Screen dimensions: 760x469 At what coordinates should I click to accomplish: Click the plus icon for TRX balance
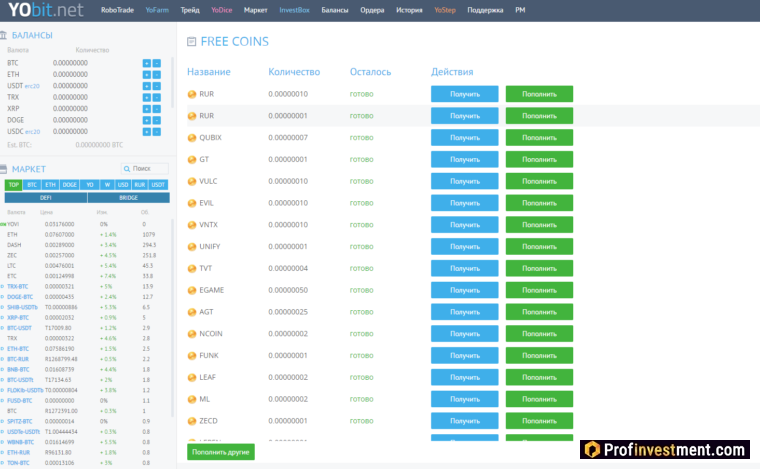[x=146, y=97]
